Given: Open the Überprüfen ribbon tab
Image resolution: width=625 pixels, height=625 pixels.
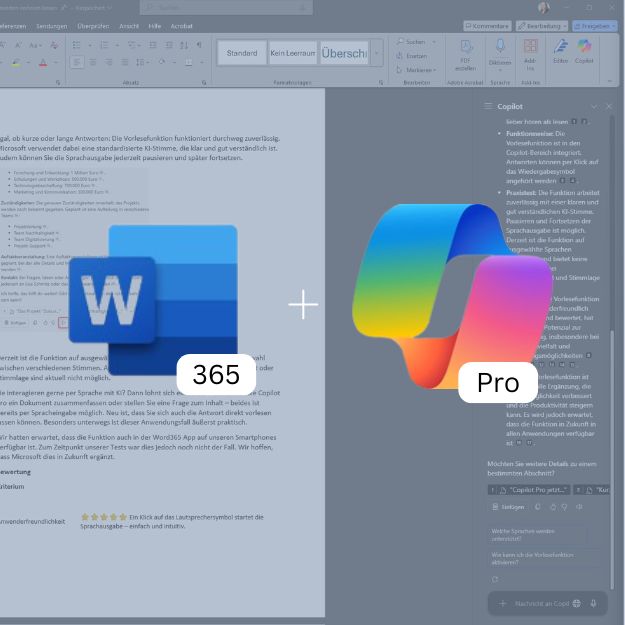Looking at the screenshot, I should (93, 26).
